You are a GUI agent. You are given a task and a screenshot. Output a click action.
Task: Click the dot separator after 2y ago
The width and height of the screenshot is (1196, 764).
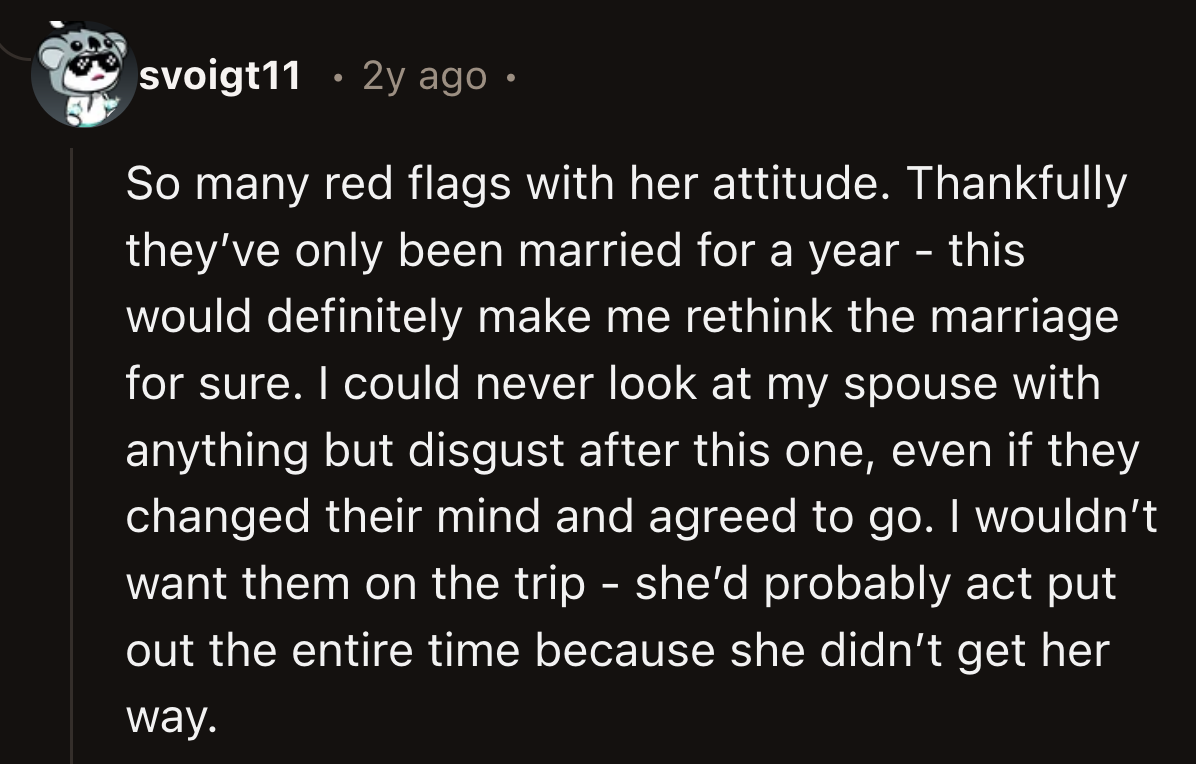(x=510, y=77)
